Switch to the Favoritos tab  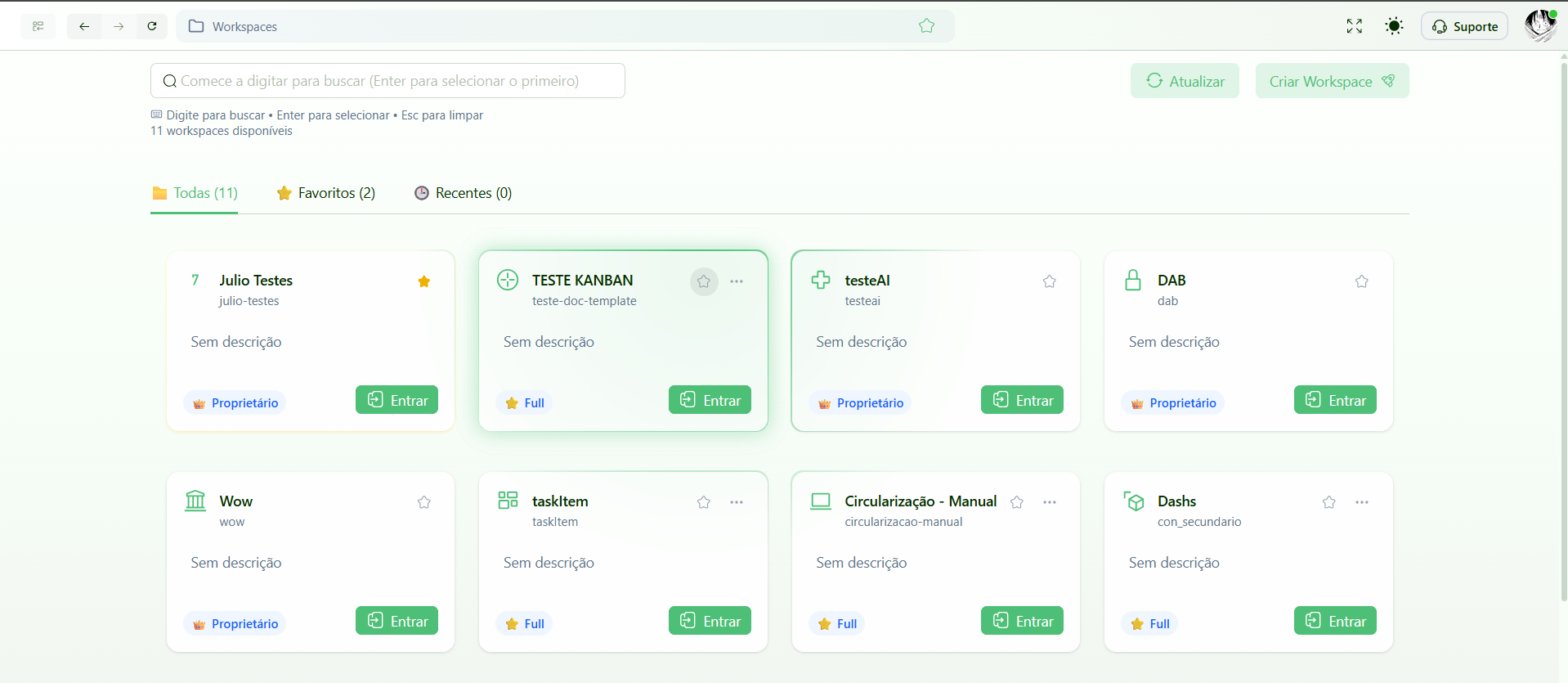click(326, 193)
